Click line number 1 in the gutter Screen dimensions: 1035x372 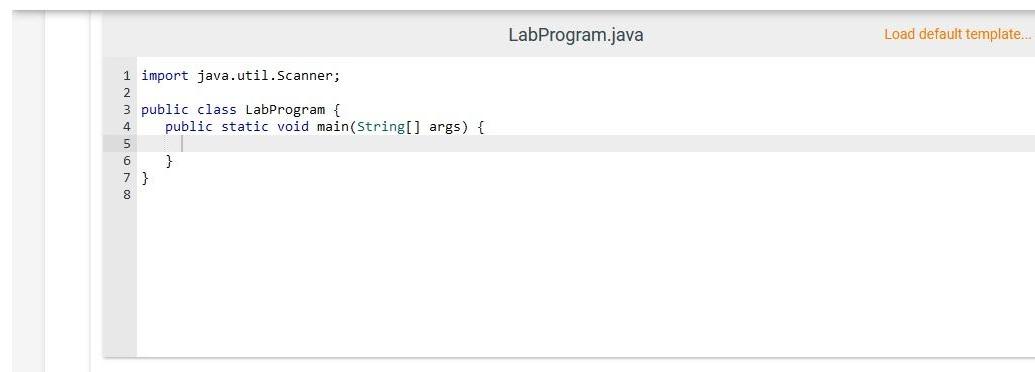pyautogui.click(x=127, y=75)
